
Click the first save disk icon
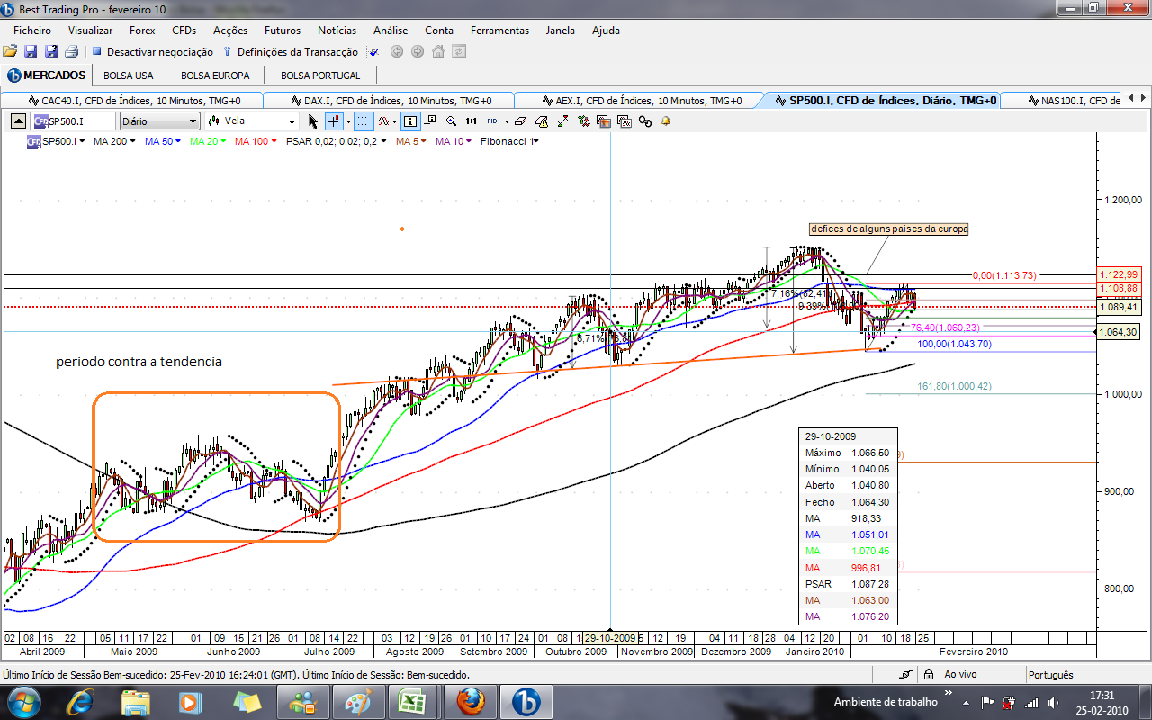click(x=30, y=51)
